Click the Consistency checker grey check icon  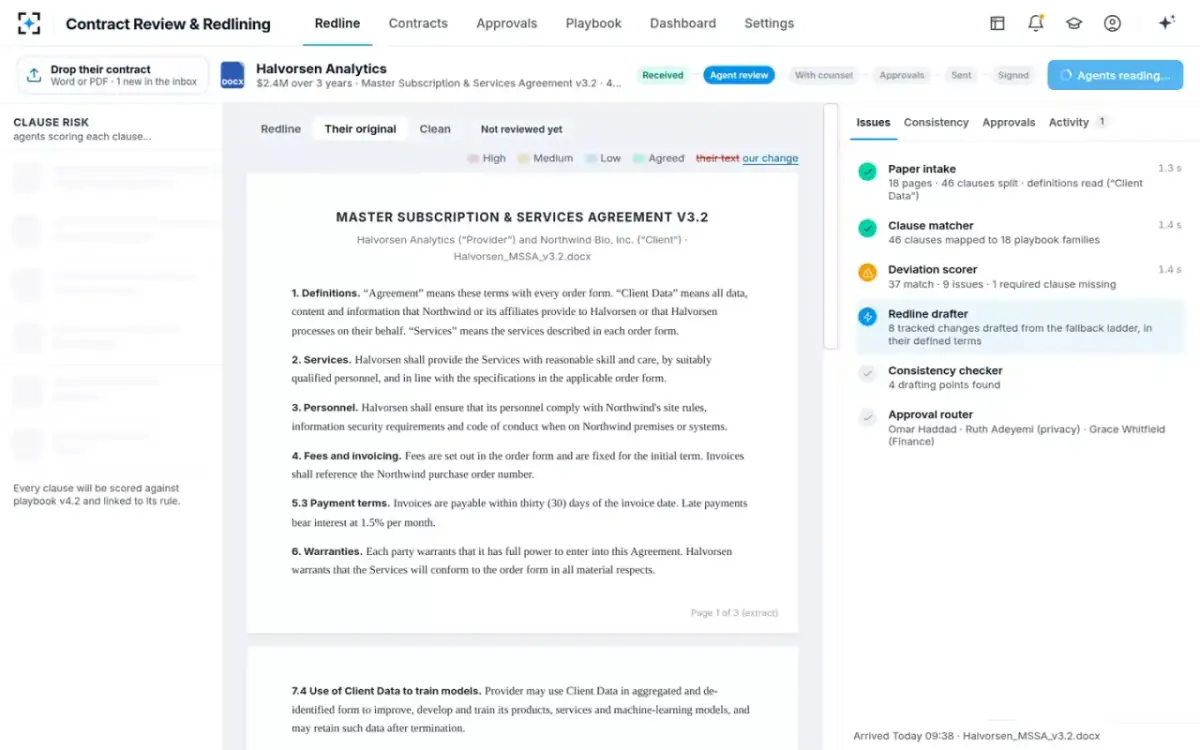pos(867,373)
